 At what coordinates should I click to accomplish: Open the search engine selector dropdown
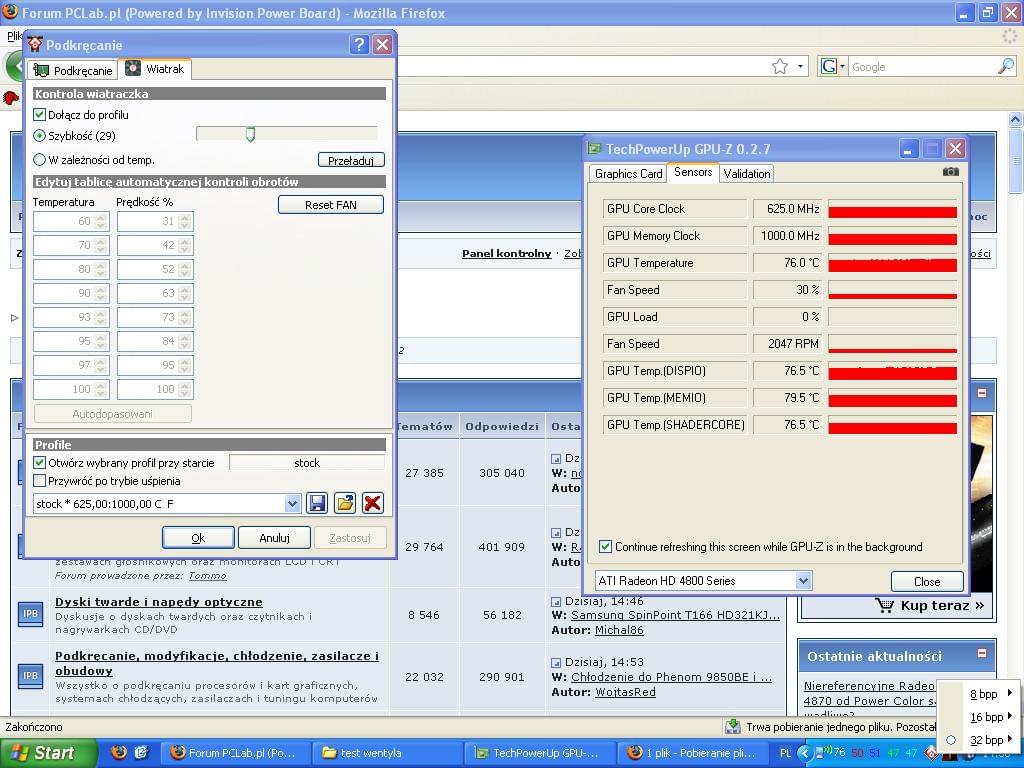(x=832, y=67)
